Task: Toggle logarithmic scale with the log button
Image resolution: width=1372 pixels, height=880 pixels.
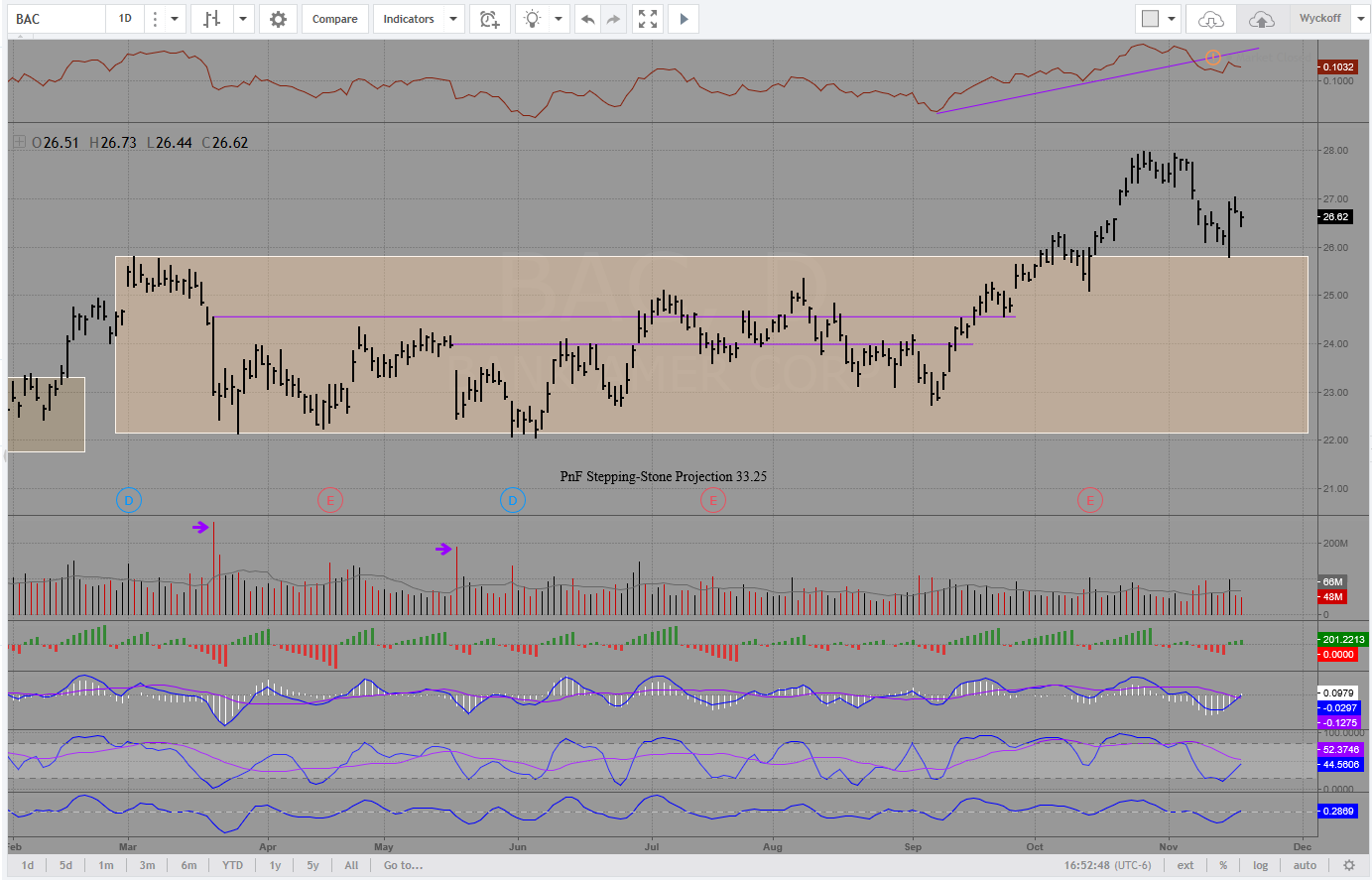Action: (x=1260, y=865)
